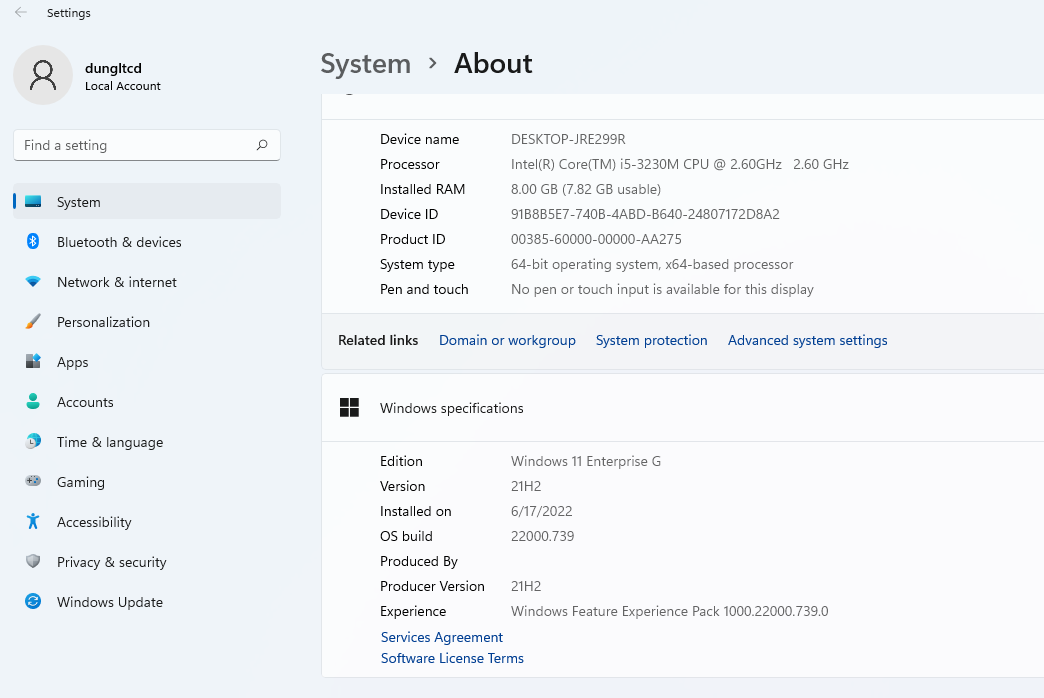The height and width of the screenshot is (698, 1044).
Task: Select Gaming in the sidebar
Action: 147,482
